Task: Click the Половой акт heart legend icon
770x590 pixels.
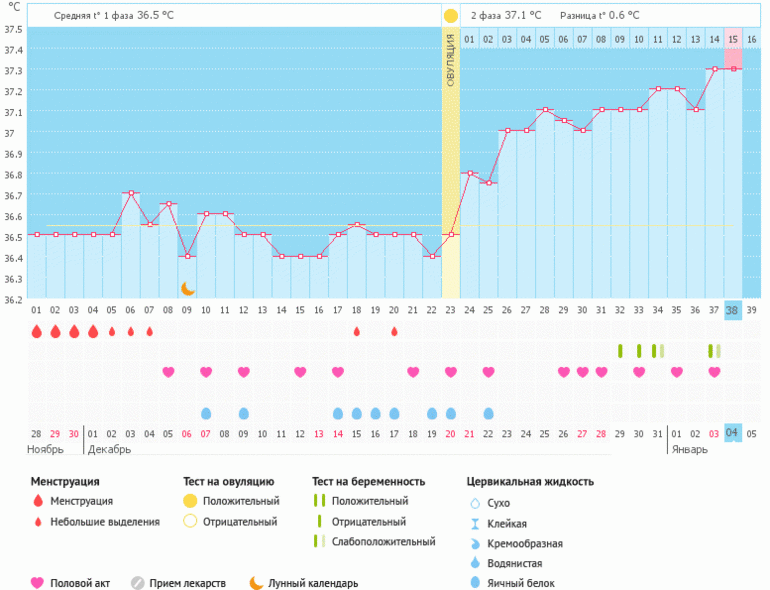Action: tap(38, 582)
